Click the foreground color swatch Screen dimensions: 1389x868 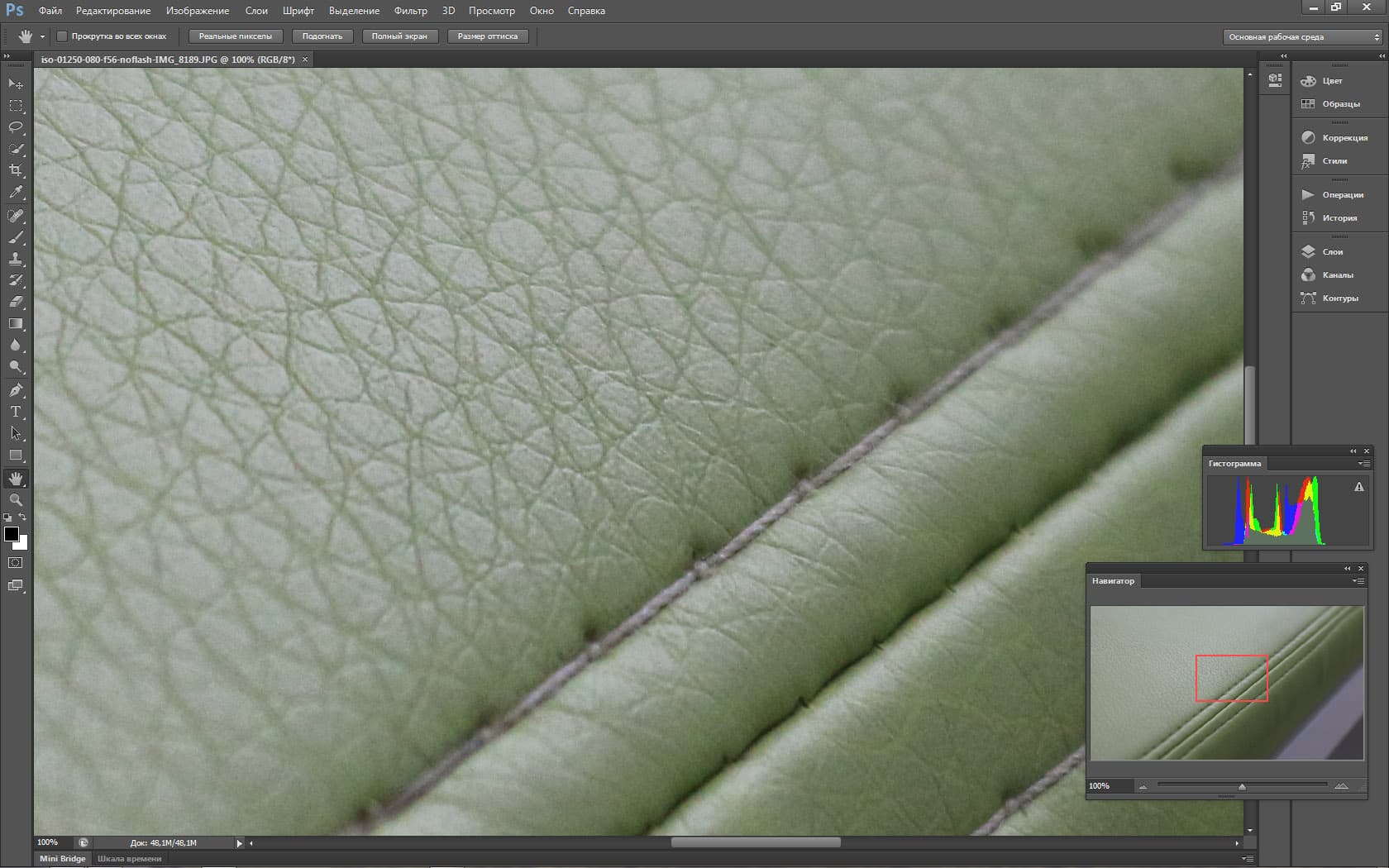(12, 534)
